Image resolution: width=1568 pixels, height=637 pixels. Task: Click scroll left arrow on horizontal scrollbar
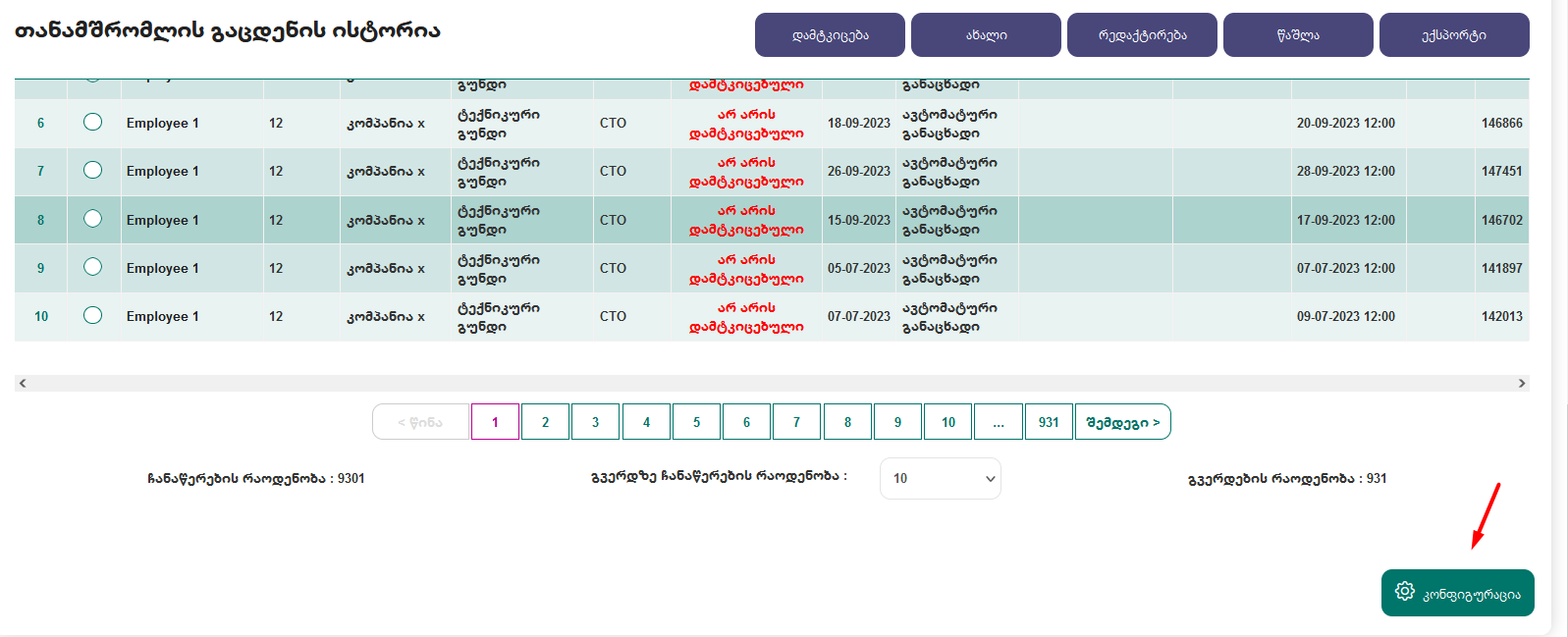[23, 383]
